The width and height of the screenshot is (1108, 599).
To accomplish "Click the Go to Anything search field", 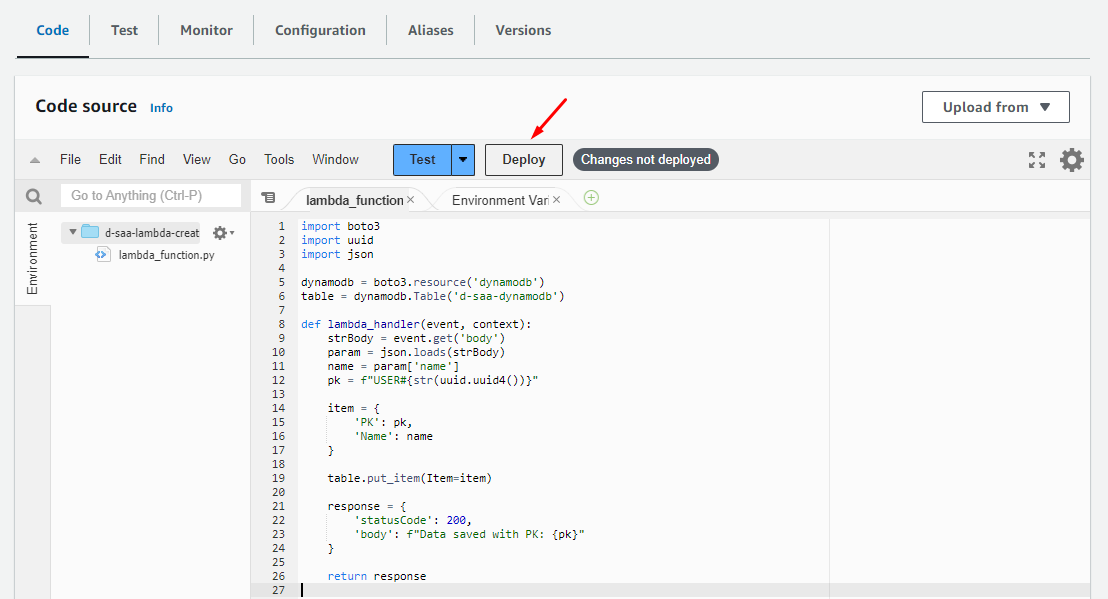I will pos(151,196).
